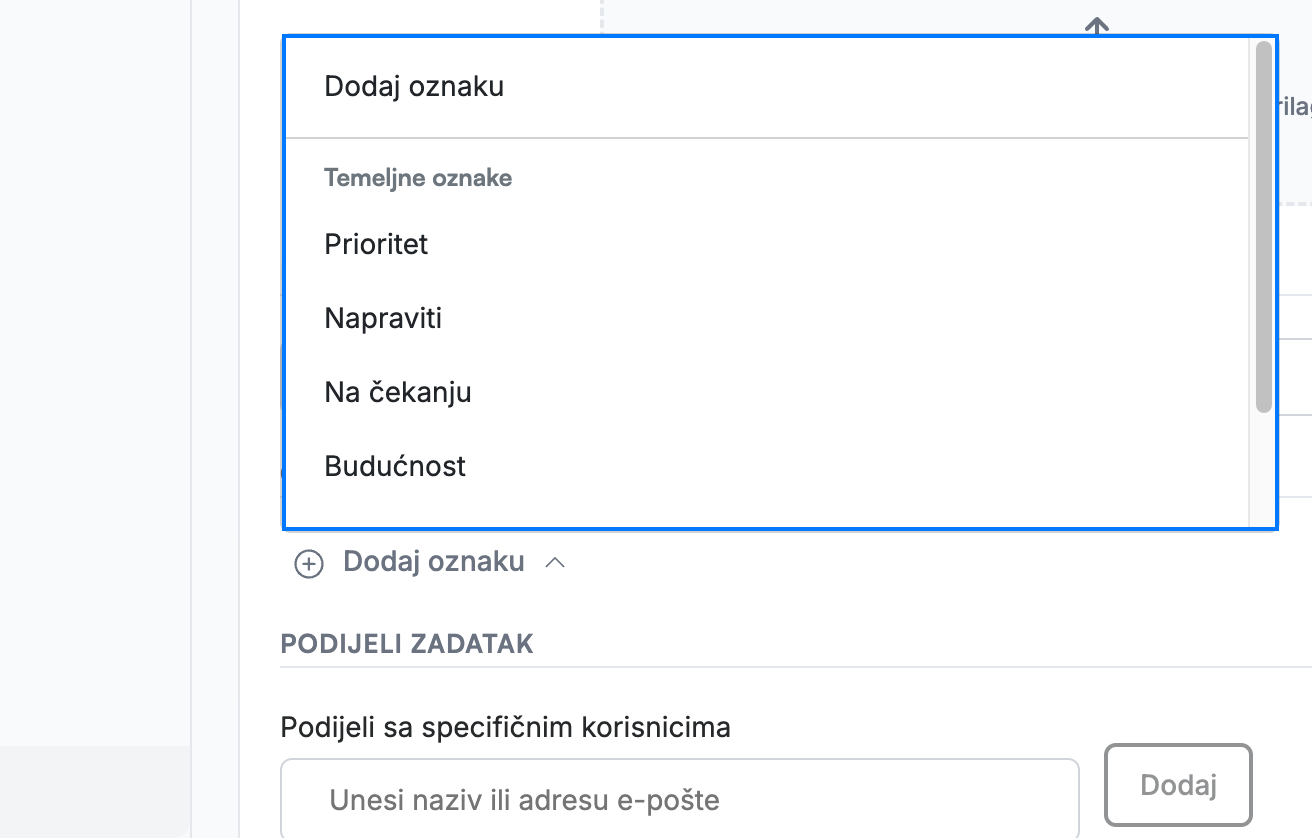The width and height of the screenshot is (1312, 838).
Task: Click the tag list scrollbar thumb
Action: pyautogui.click(x=1264, y=227)
